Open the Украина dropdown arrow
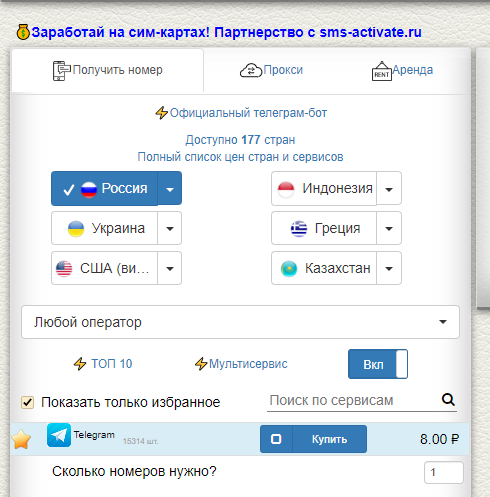This screenshot has width=490, height=497. [170, 228]
